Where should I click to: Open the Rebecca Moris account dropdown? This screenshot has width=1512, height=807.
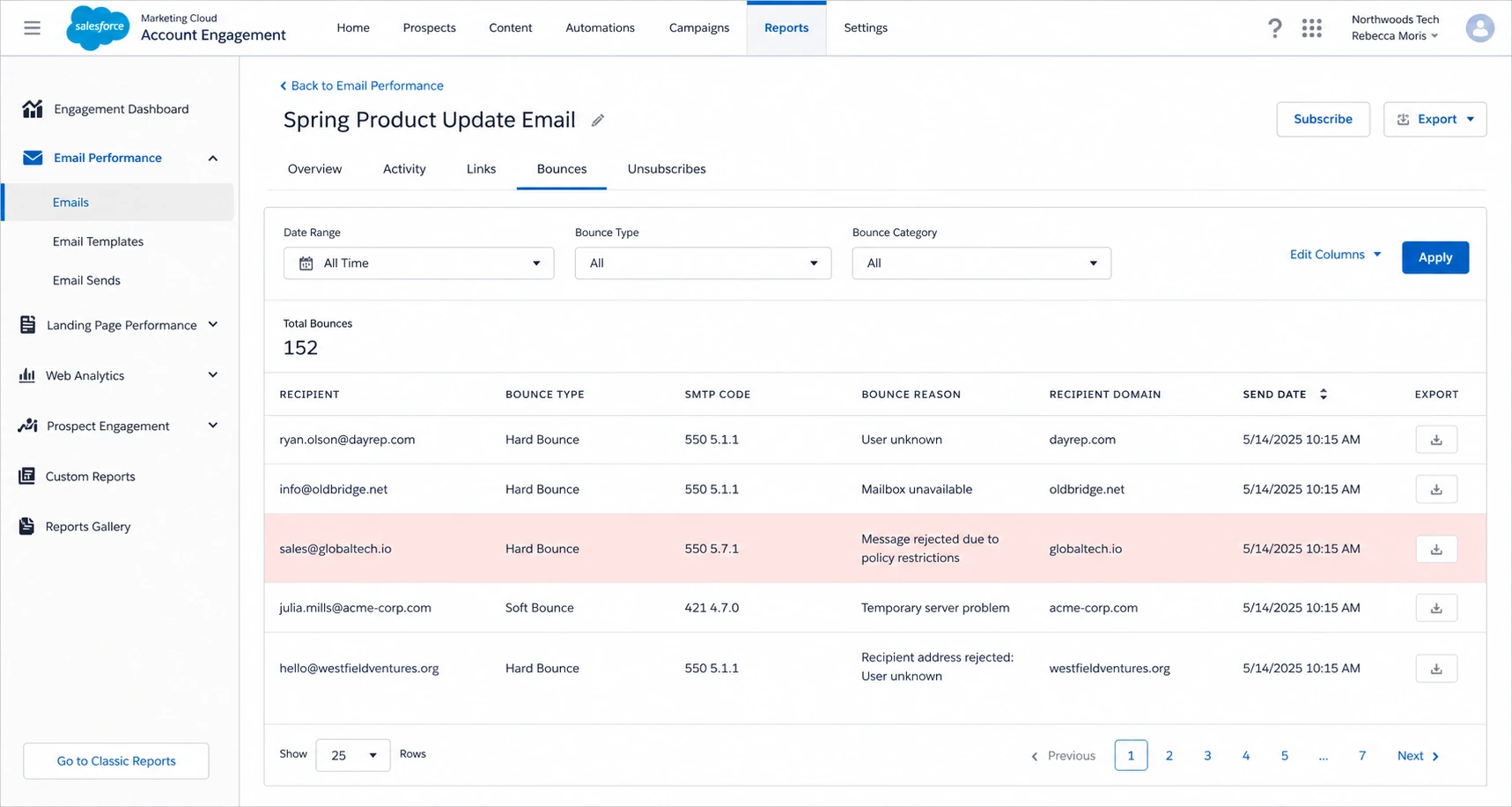[1395, 36]
